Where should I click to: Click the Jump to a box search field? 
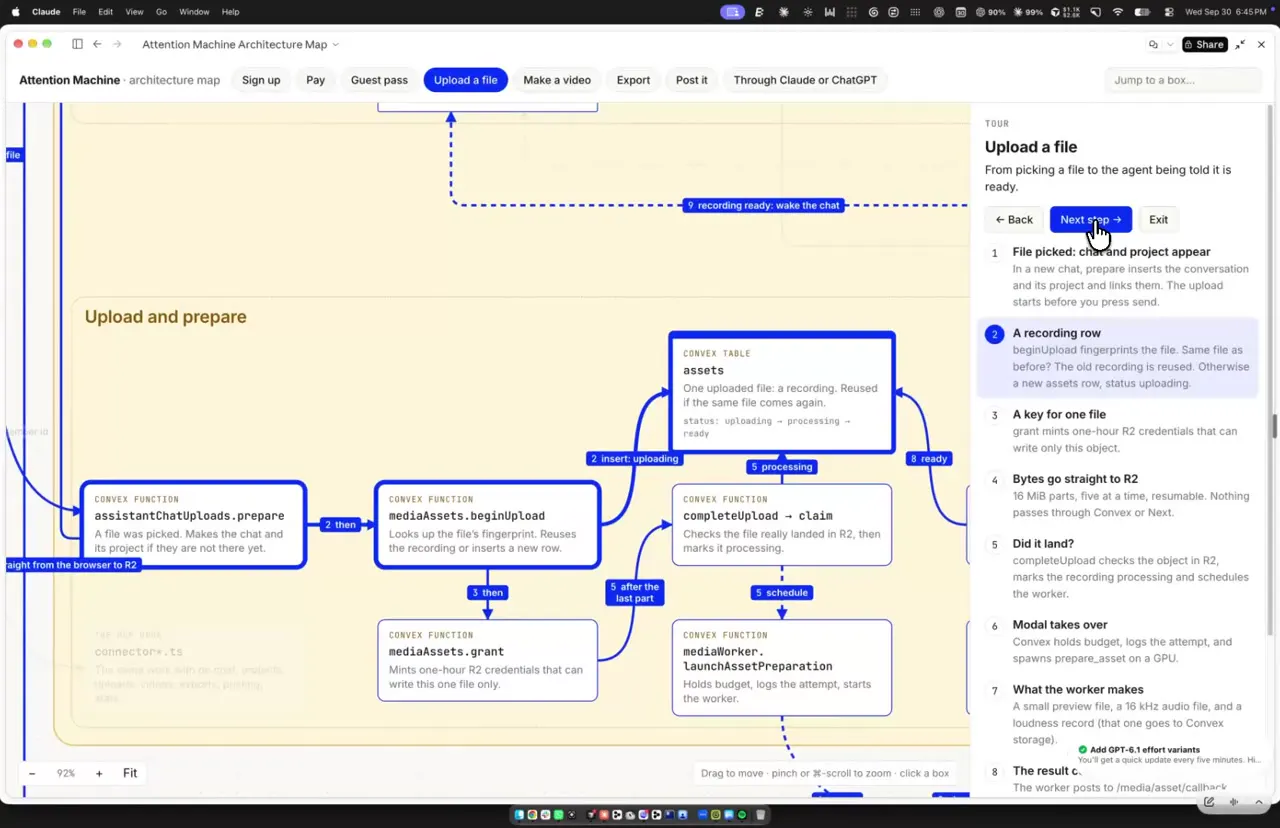point(1183,80)
